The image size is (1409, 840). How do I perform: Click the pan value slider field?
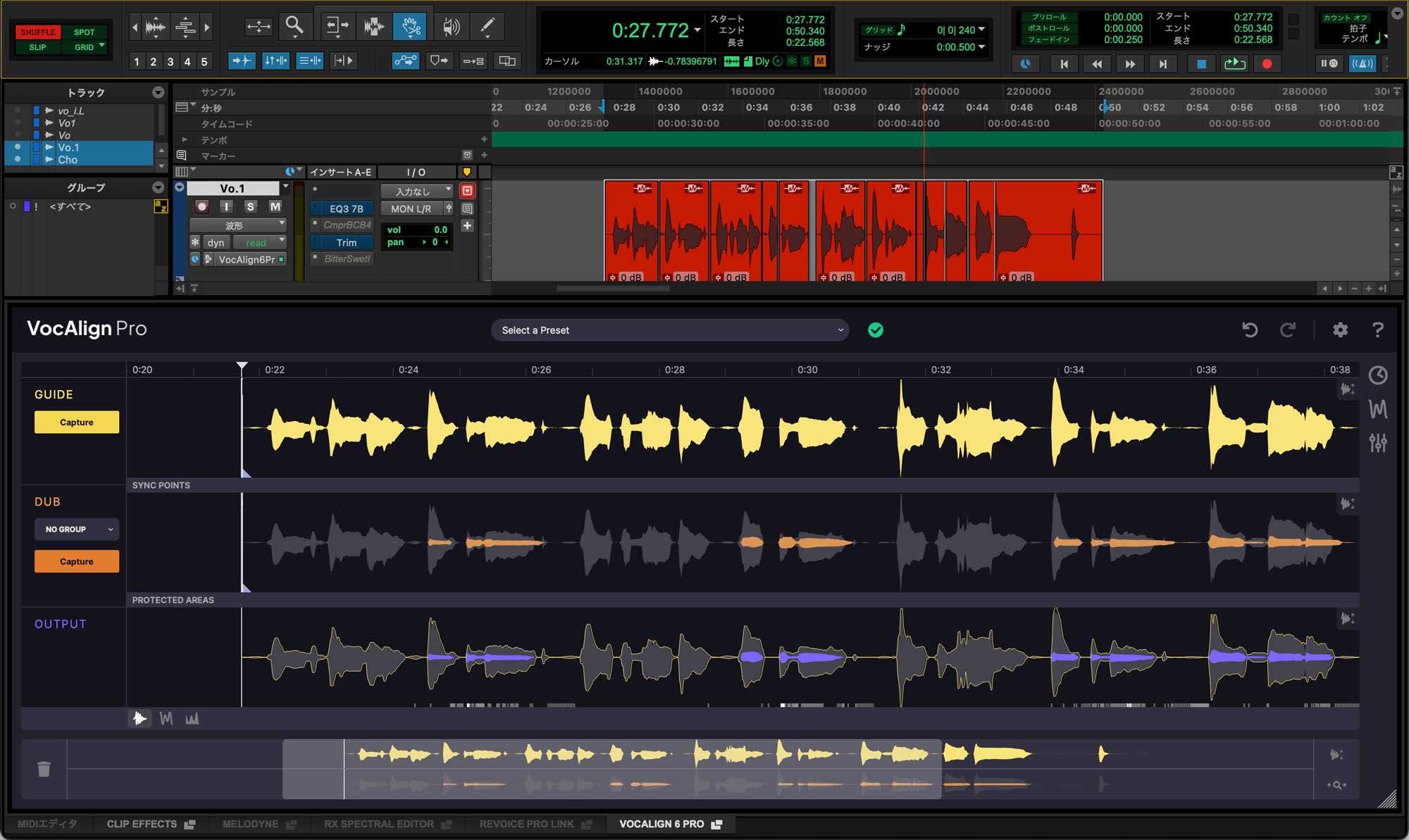click(x=417, y=242)
